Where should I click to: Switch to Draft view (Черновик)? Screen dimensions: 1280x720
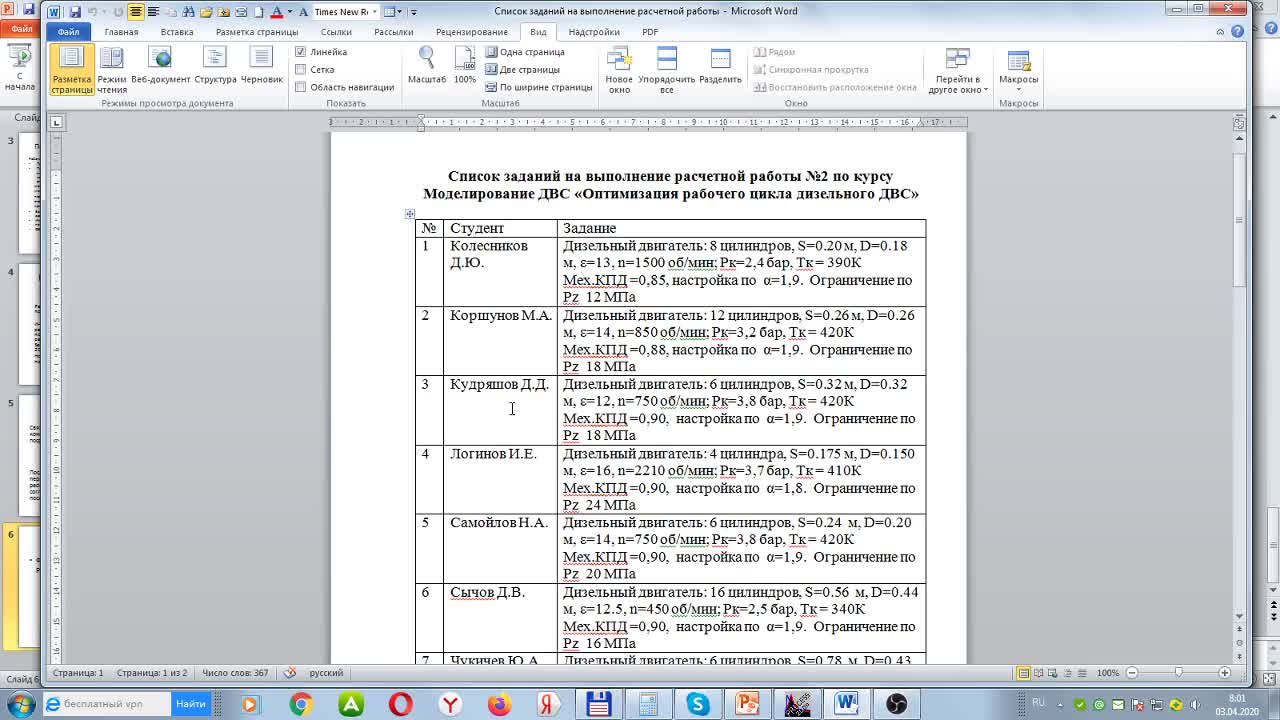pyautogui.click(x=262, y=66)
